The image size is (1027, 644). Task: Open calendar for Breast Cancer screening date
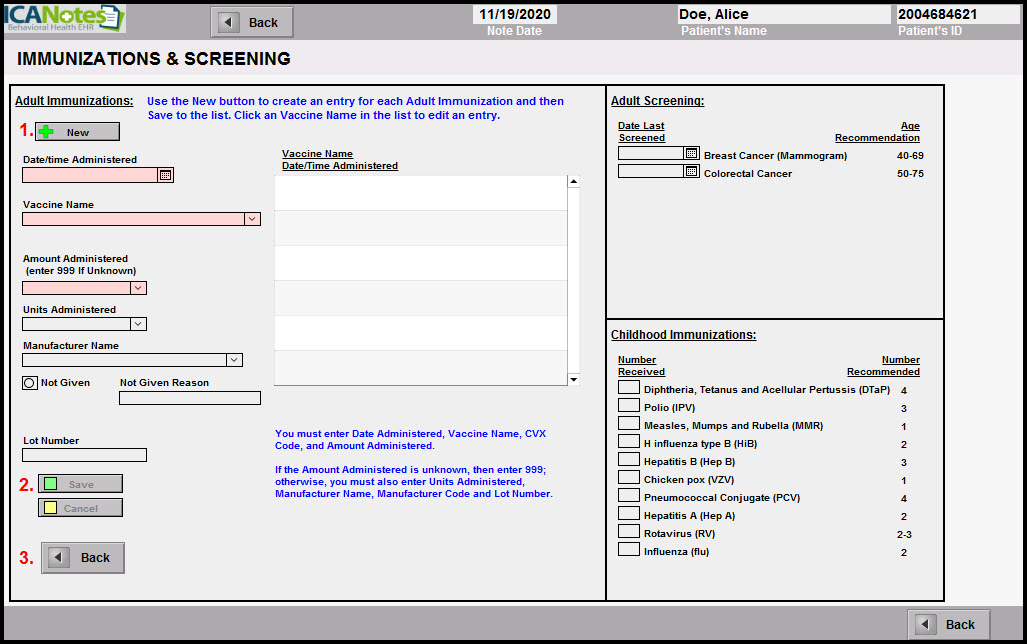coord(691,154)
